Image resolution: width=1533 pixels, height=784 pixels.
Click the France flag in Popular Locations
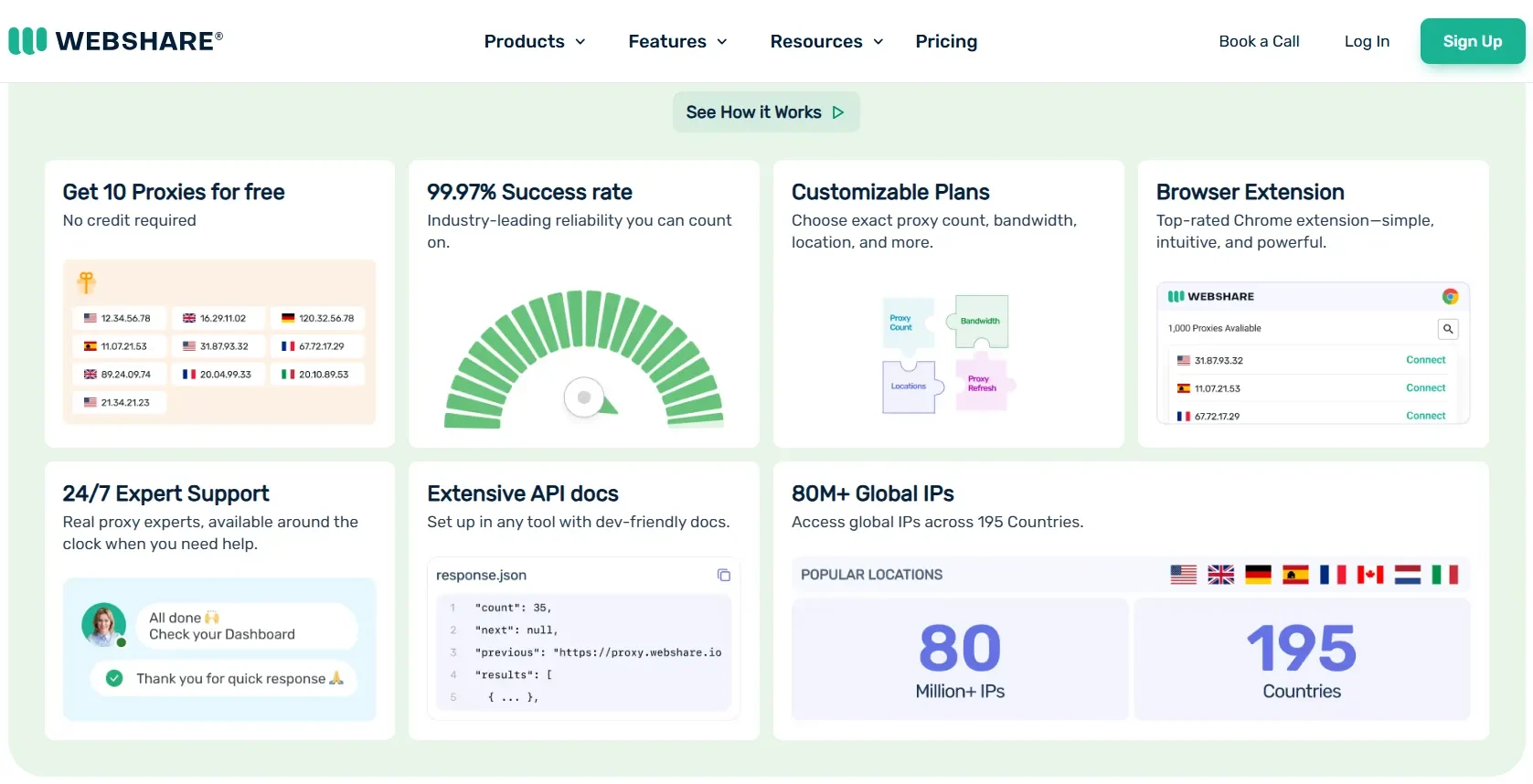coord(1333,575)
